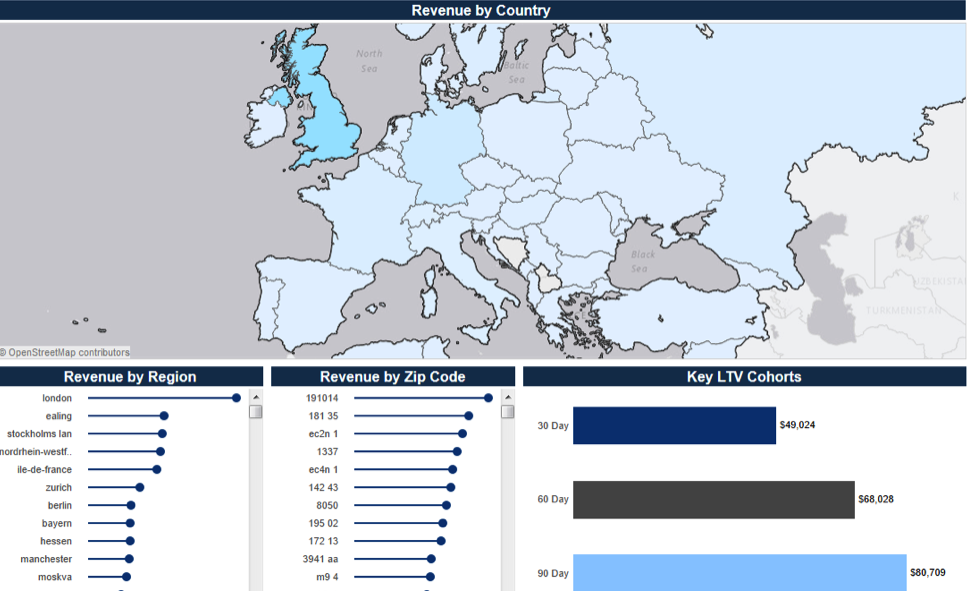Click the 60 Day gray bar
967x591 pixels.
[713, 499]
